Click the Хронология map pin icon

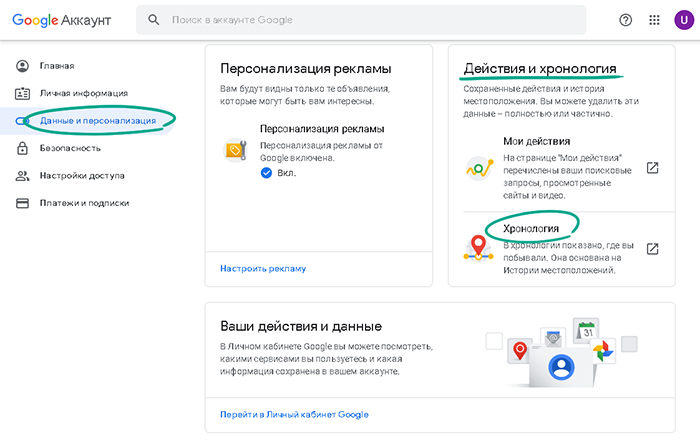click(x=479, y=248)
